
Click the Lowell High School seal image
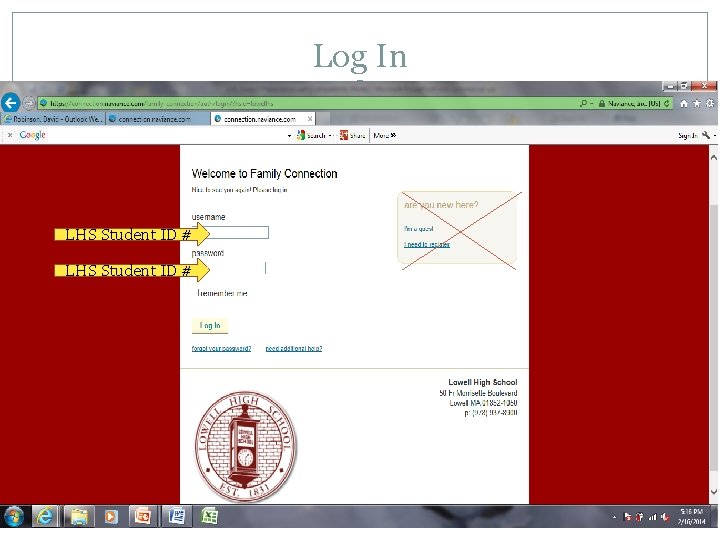pos(246,446)
